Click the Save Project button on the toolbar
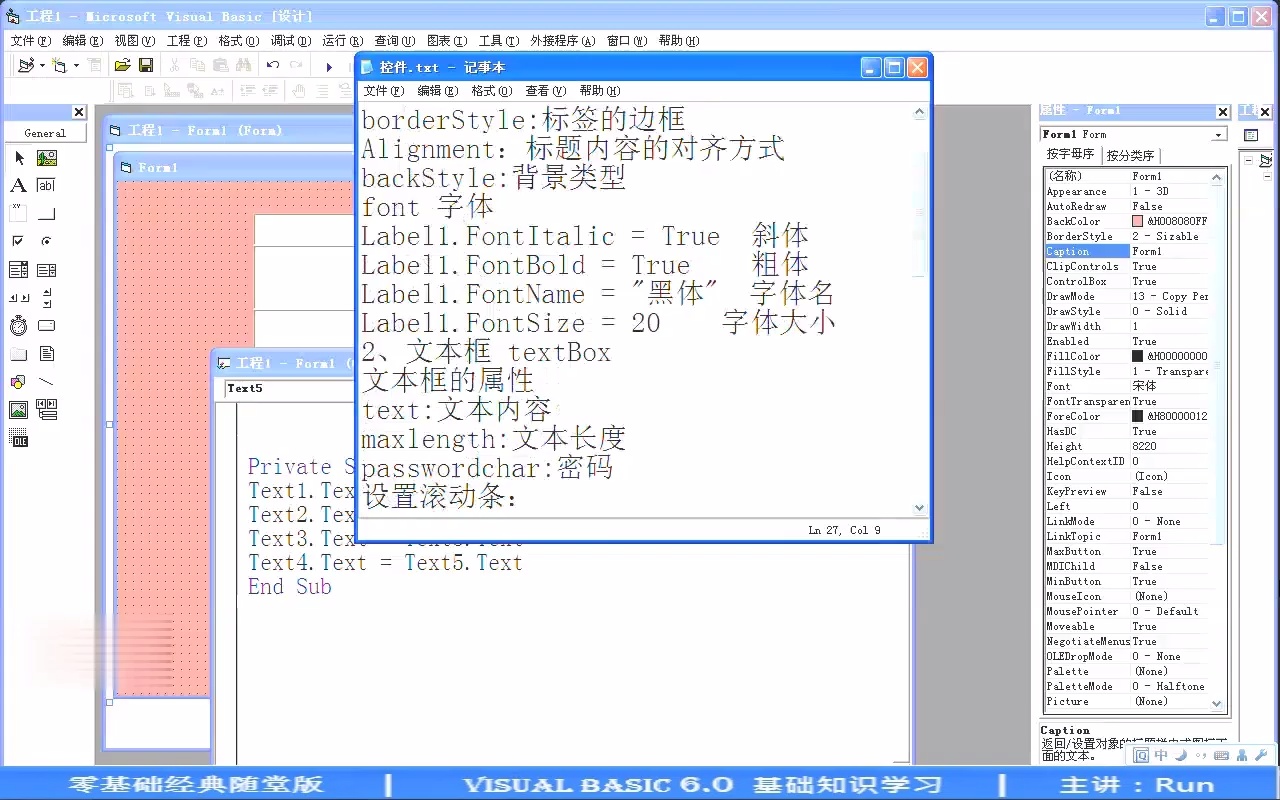 click(145, 64)
